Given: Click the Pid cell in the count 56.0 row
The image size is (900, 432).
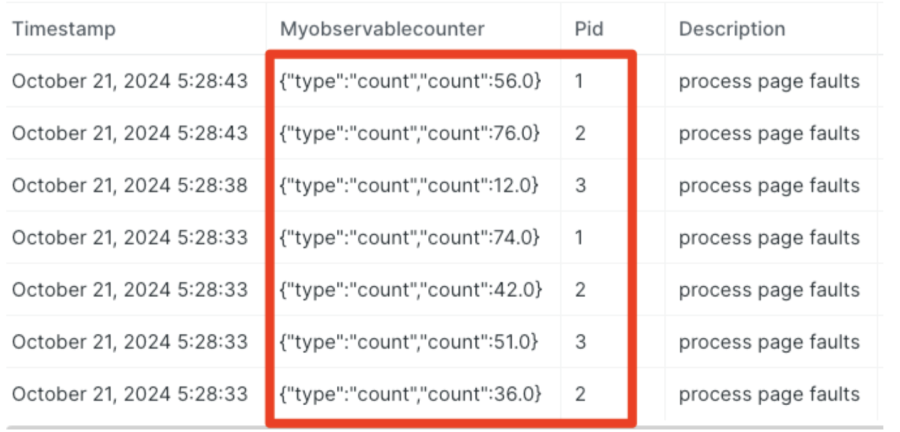Looking at the screenshot, I should click(579, 82).
